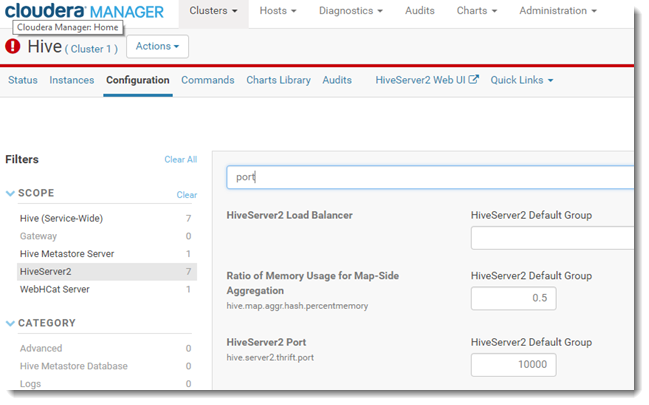Collapse the CATEGORY filter section chevron

coord(10,323)
